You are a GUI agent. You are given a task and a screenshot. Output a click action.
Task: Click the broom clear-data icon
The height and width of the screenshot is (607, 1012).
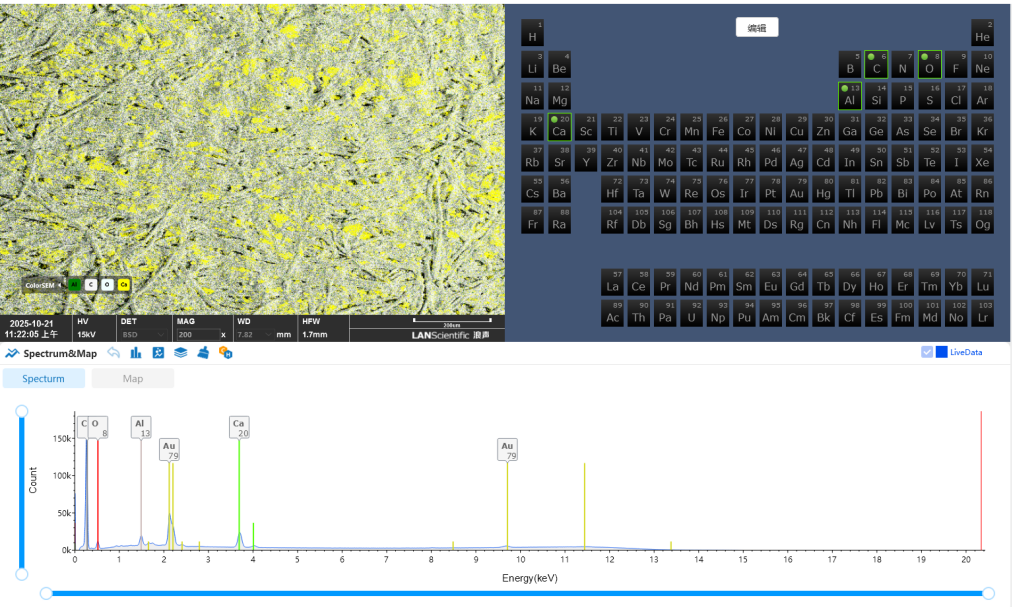click(x=203, y=353)
